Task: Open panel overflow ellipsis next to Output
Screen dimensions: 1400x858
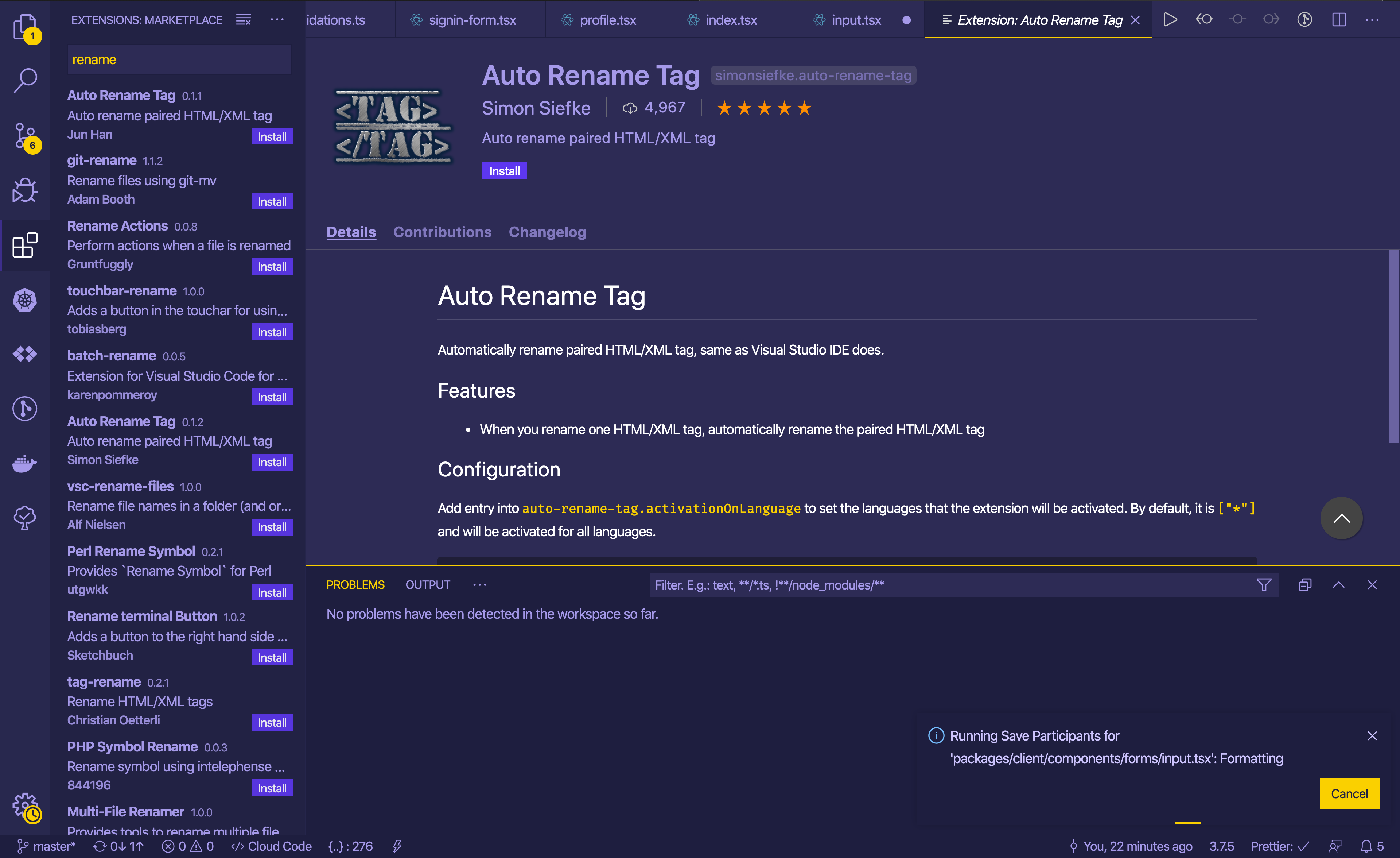Action: (x=479, y=584)
